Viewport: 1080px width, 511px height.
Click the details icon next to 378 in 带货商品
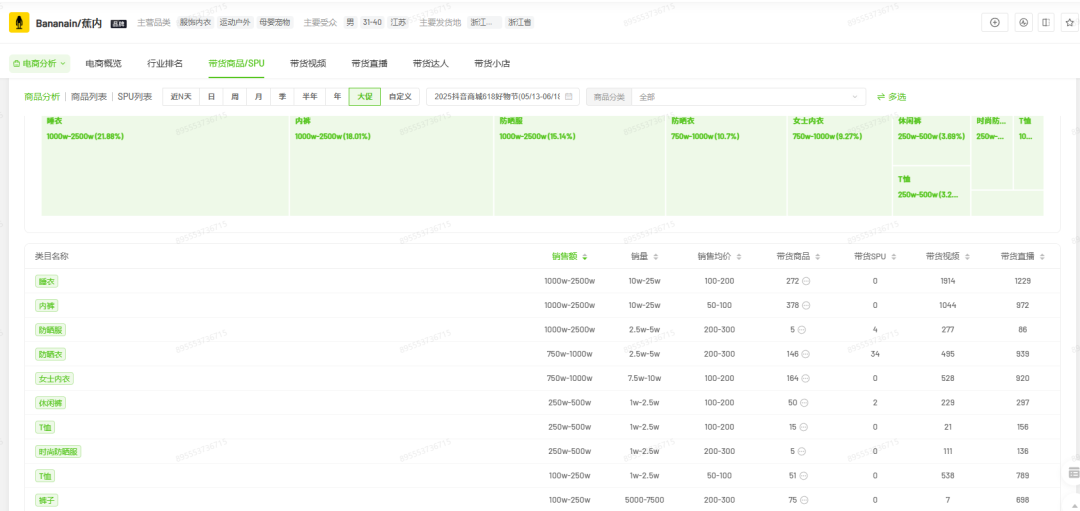tap(805, 305)
